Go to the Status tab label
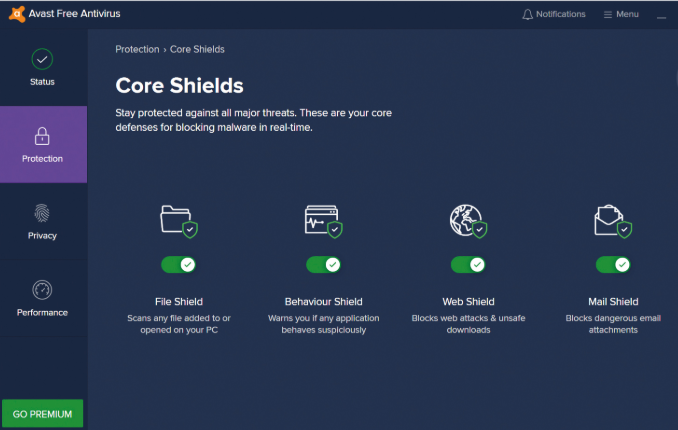This screenshot has width=678, height=430. coord(42,82)
